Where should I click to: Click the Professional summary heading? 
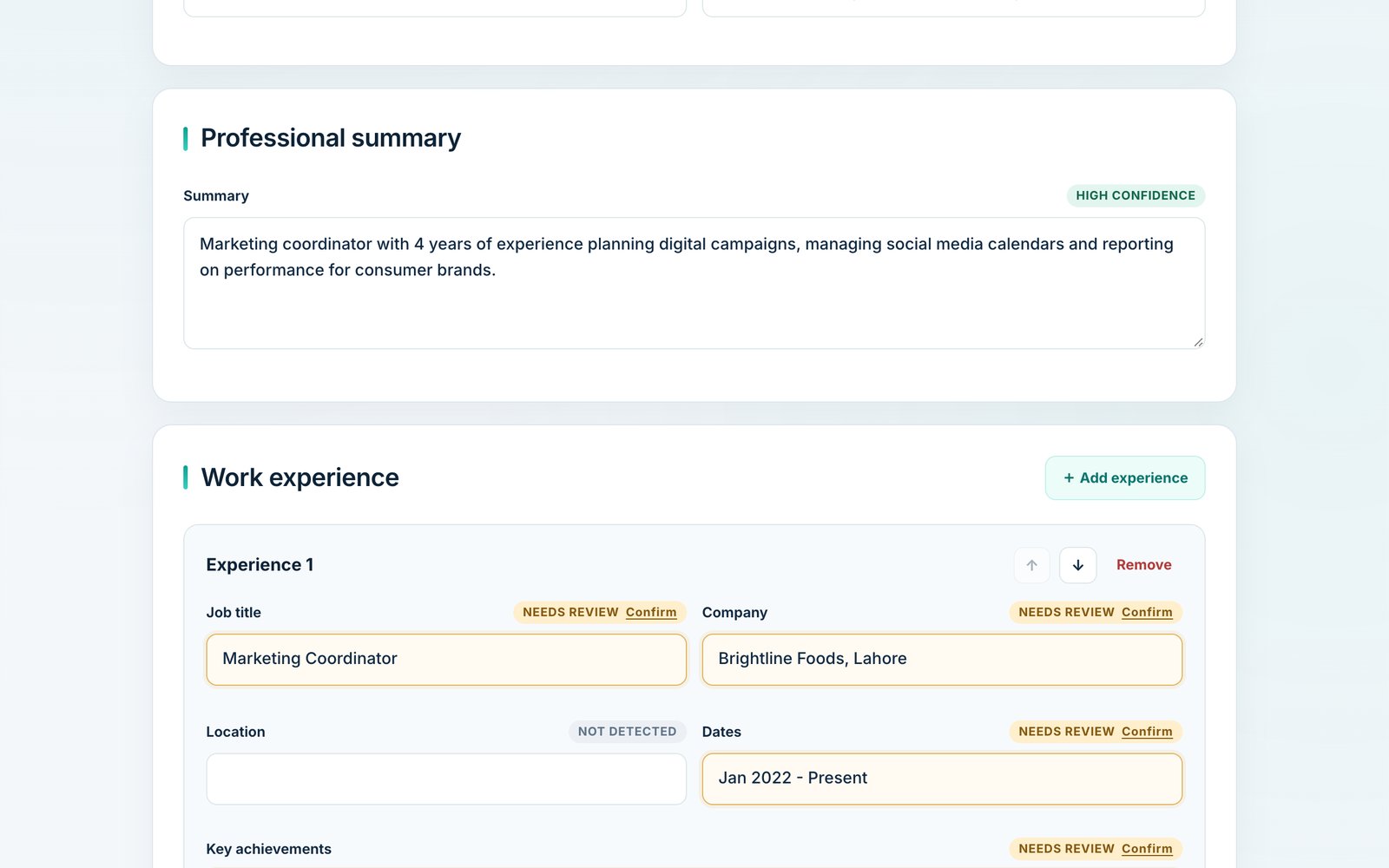(331, 138)
